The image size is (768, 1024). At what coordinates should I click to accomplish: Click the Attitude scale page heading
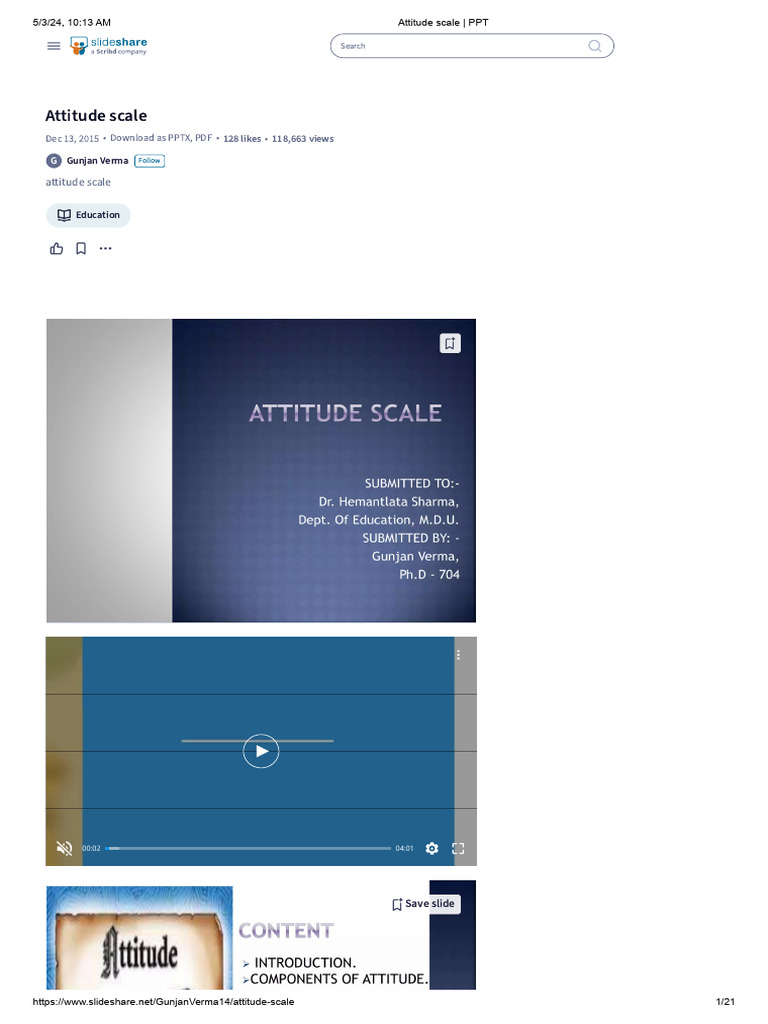[x=96, y=116]
